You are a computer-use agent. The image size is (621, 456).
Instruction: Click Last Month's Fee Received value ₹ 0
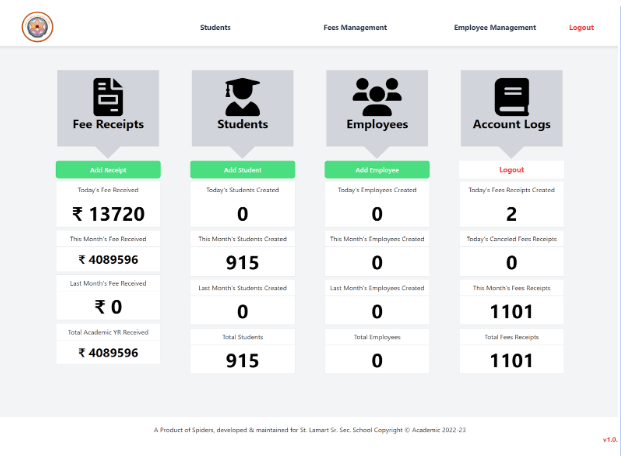(x=108, y=307)
